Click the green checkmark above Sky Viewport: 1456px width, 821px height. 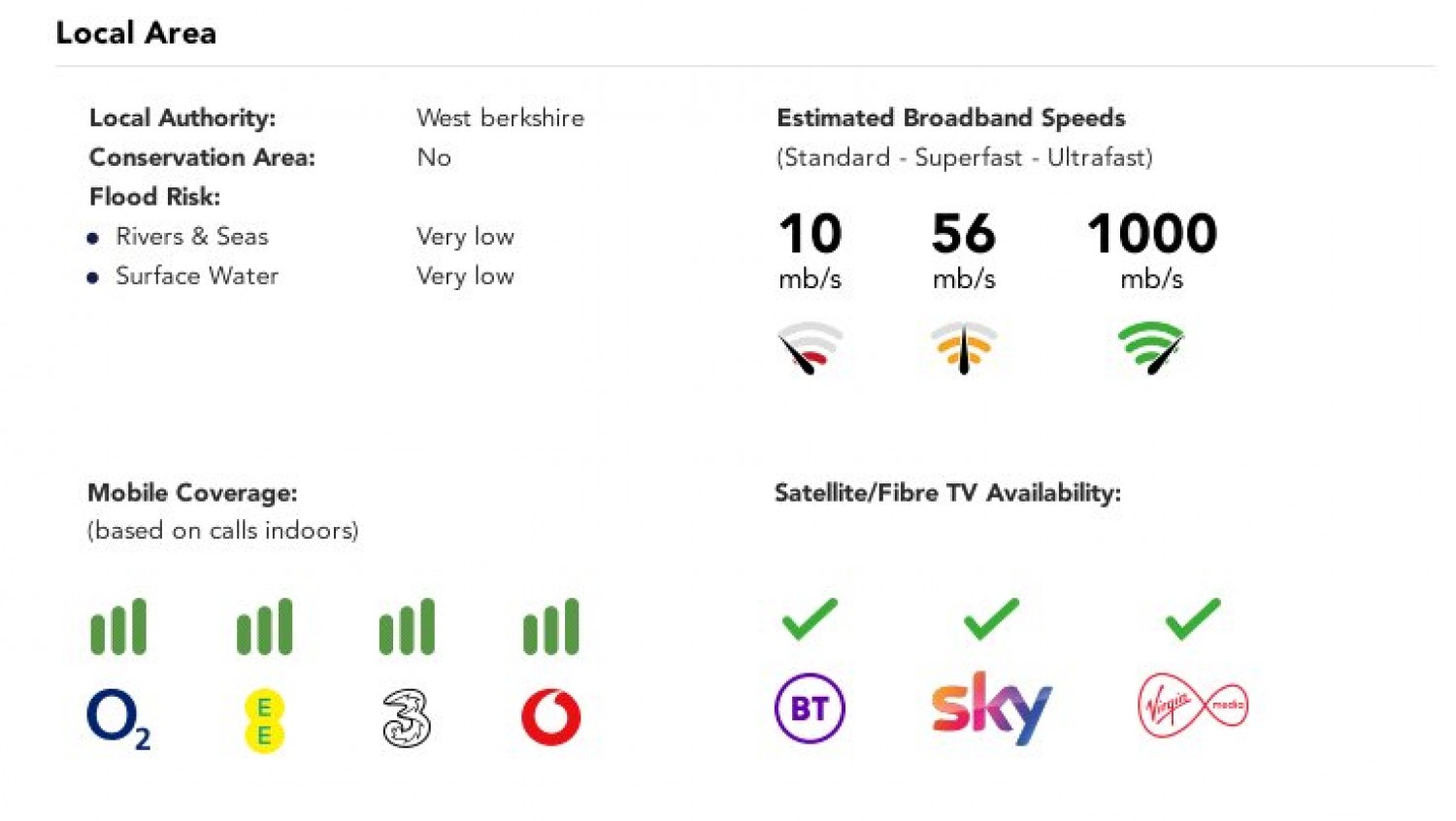[x=991, y=619]
